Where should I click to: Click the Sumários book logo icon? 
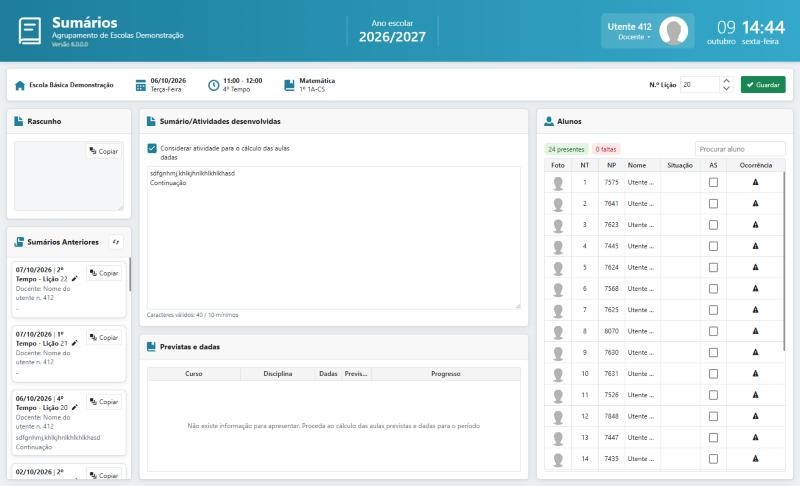tap(30, 31)
